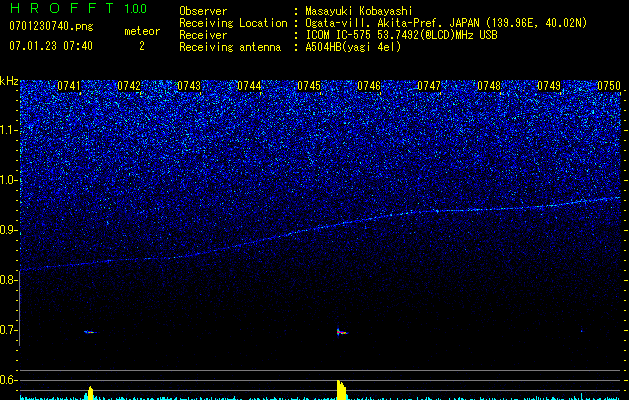Click the 0750 time marker
This screenshot has height=400, width=629.
(609, 86)
